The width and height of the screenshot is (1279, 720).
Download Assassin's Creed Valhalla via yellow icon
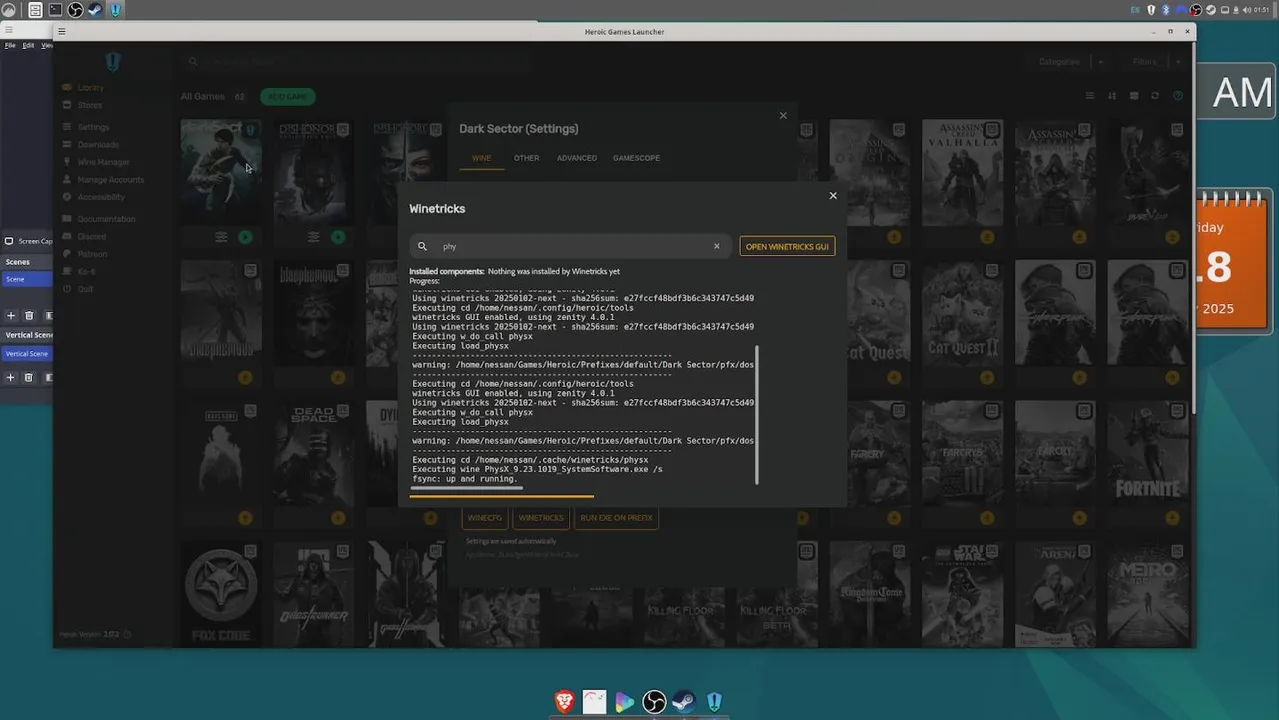pos(987,237)
